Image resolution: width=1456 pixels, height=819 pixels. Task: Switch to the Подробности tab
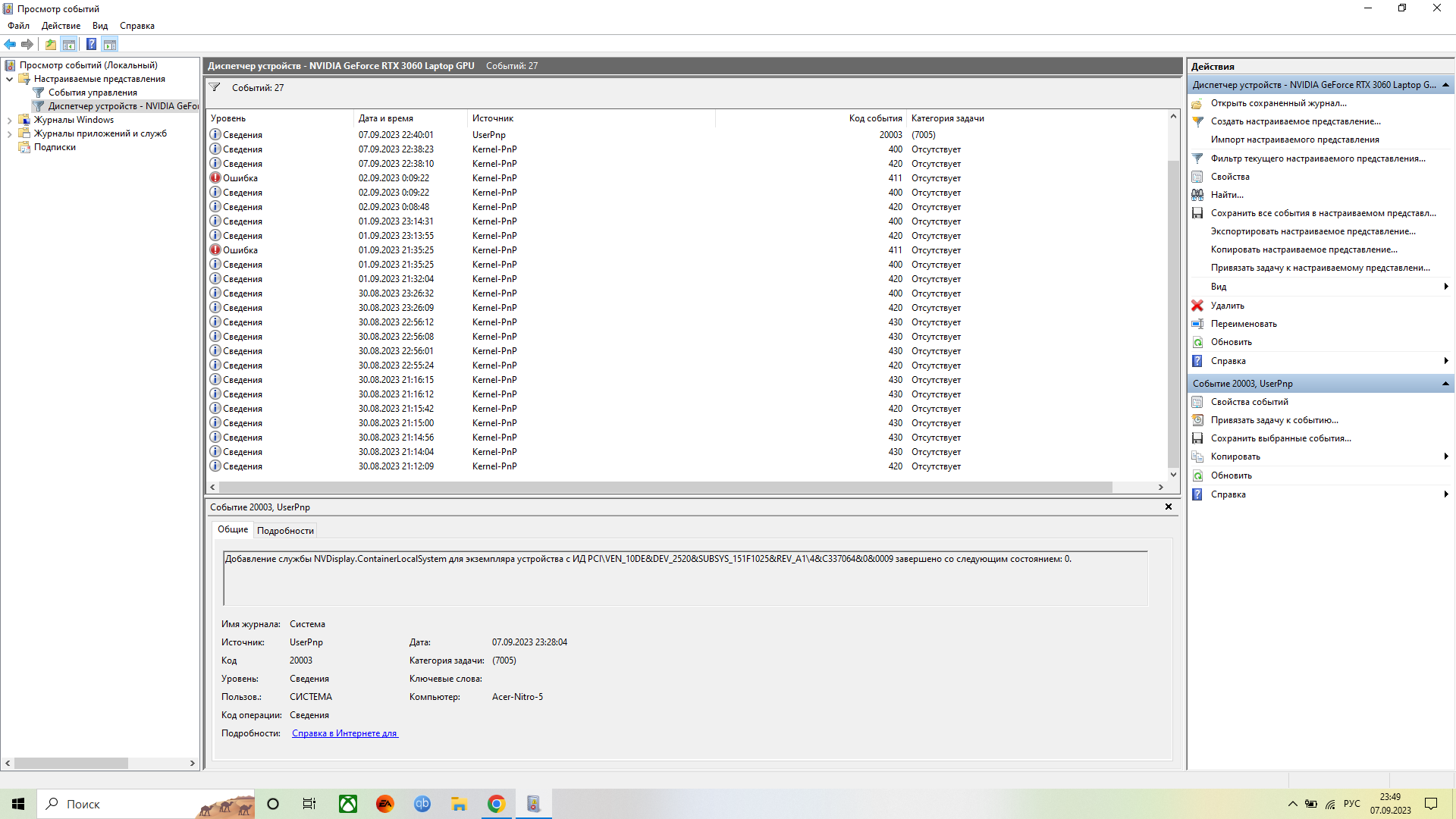coord(285,531)
